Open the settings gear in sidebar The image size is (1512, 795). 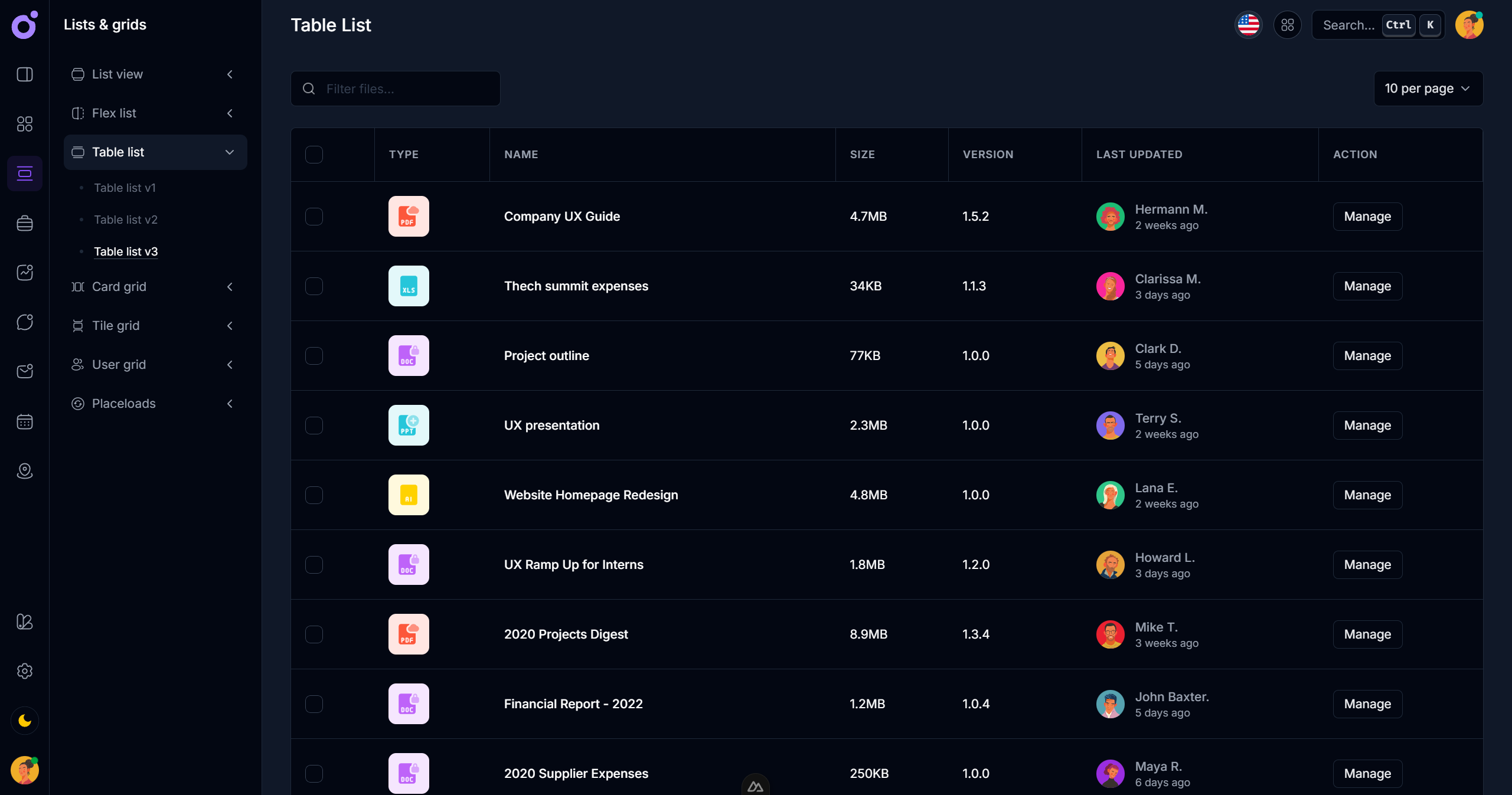pos(25,671)
